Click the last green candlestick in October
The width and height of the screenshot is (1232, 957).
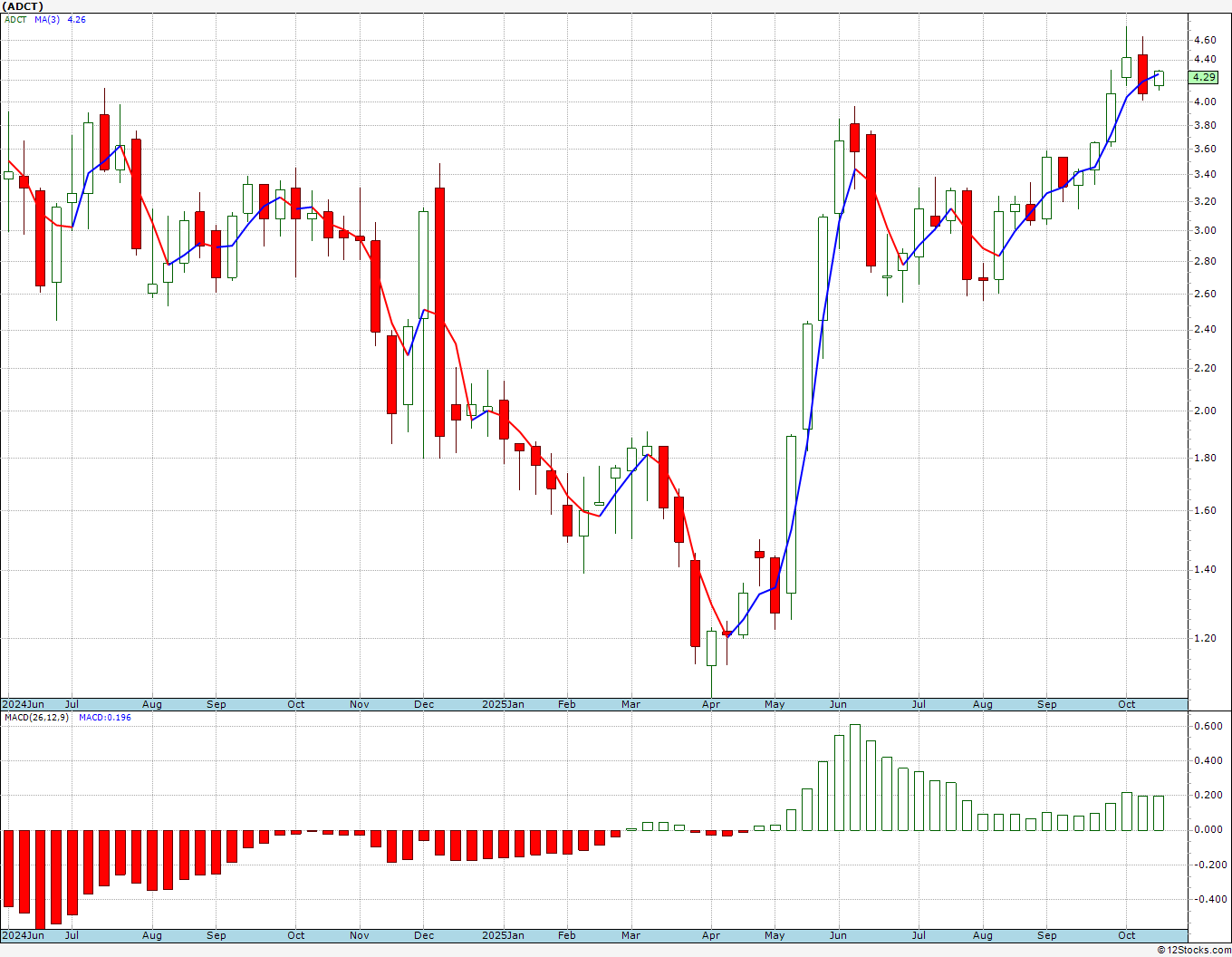click(x=1159, y=78)
